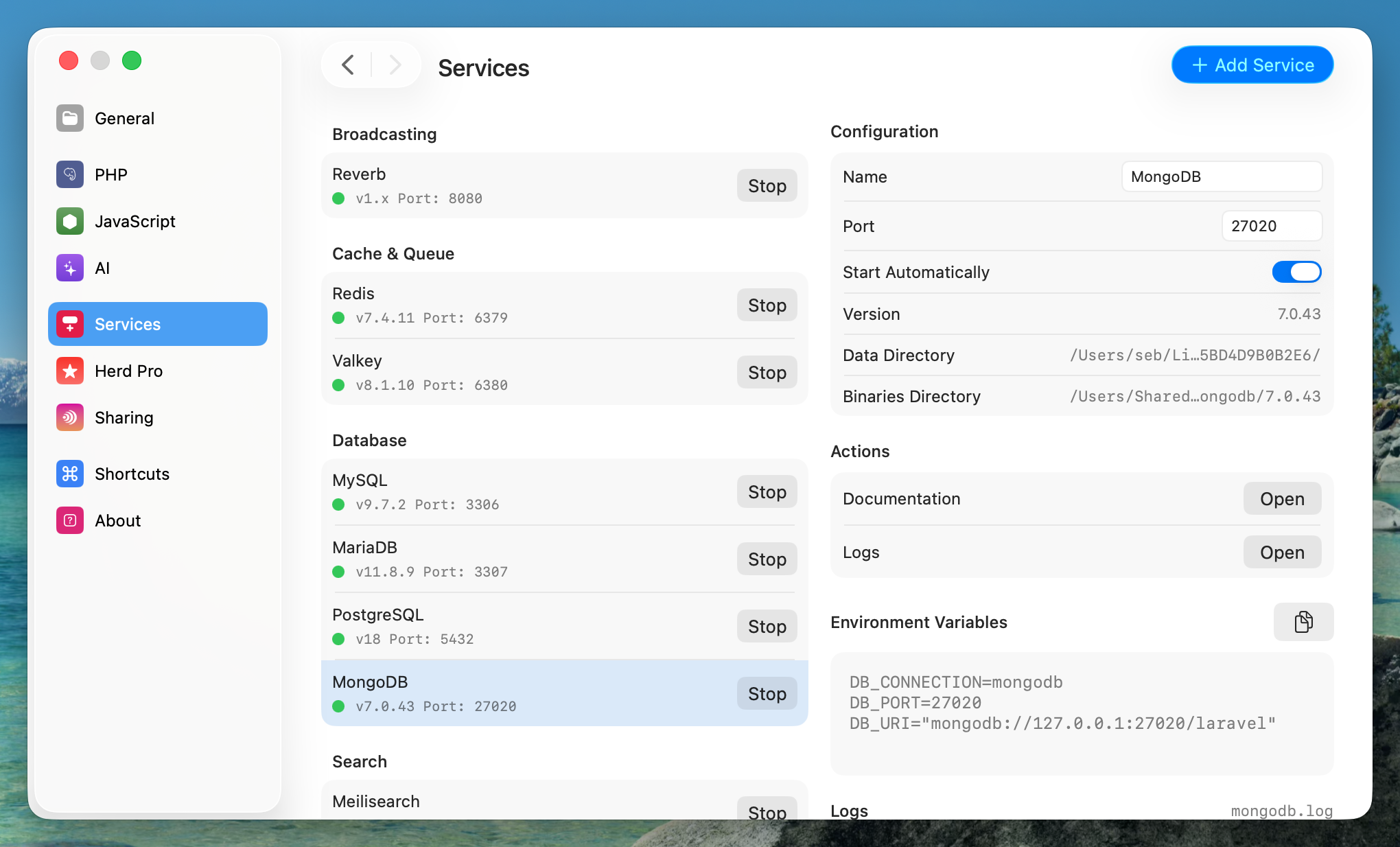
Task: Click the green status dot for MongoDB
Action: coord(338,706)
